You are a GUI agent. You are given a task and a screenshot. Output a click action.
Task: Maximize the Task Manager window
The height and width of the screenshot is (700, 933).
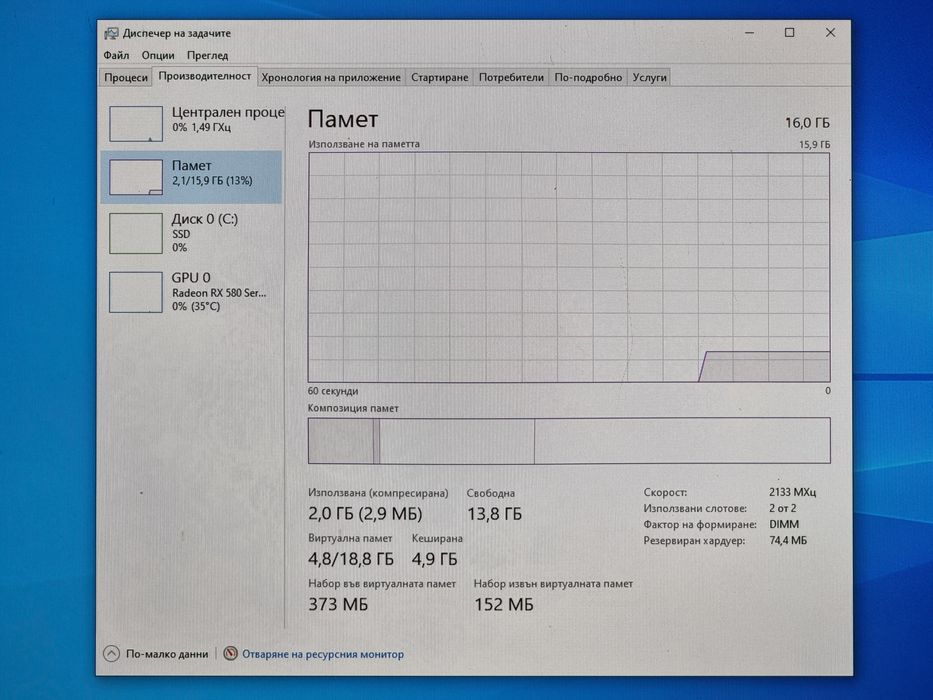789,33
